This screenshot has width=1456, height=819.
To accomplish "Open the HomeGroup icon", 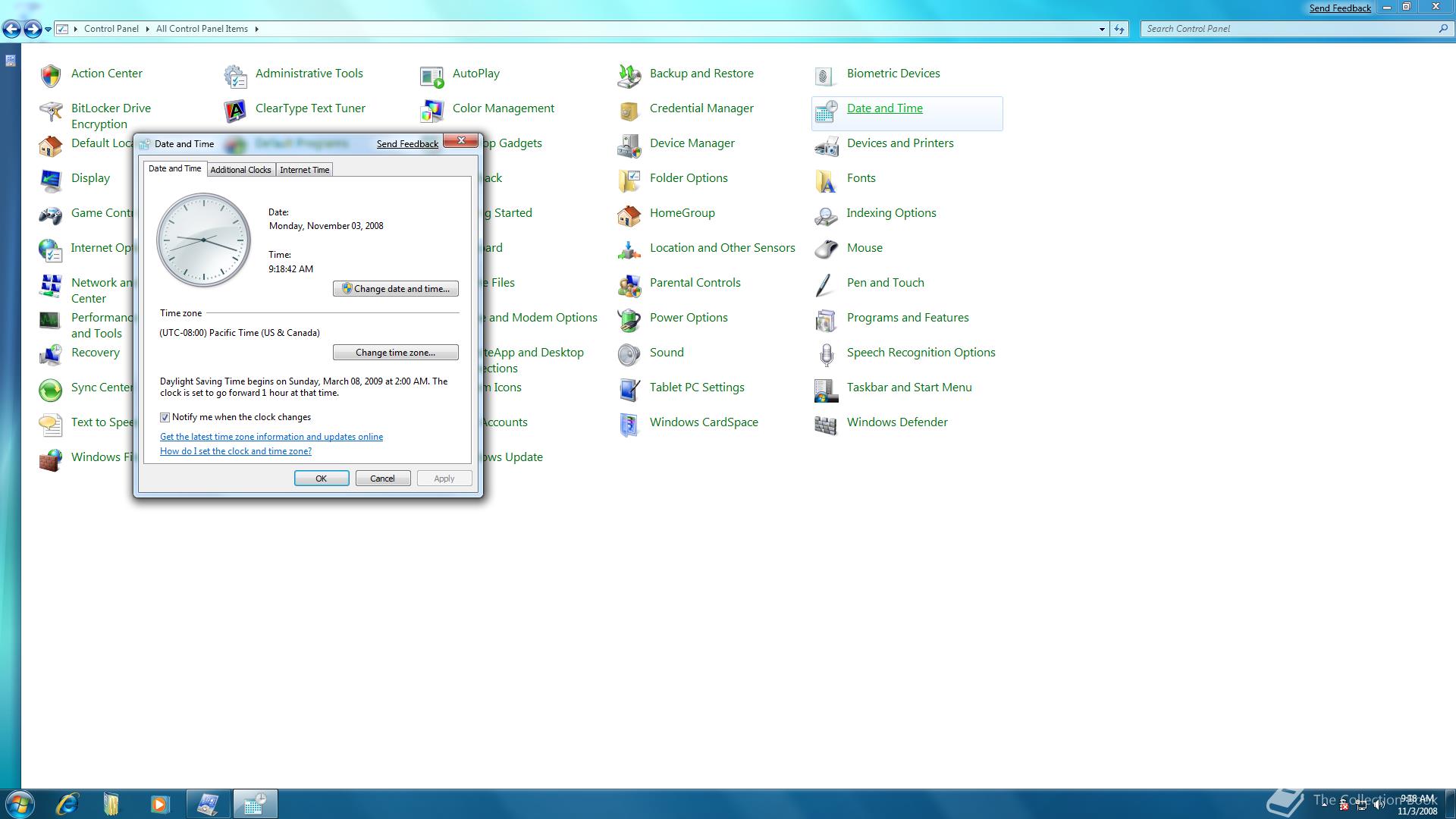I will (x=629, y=215).
